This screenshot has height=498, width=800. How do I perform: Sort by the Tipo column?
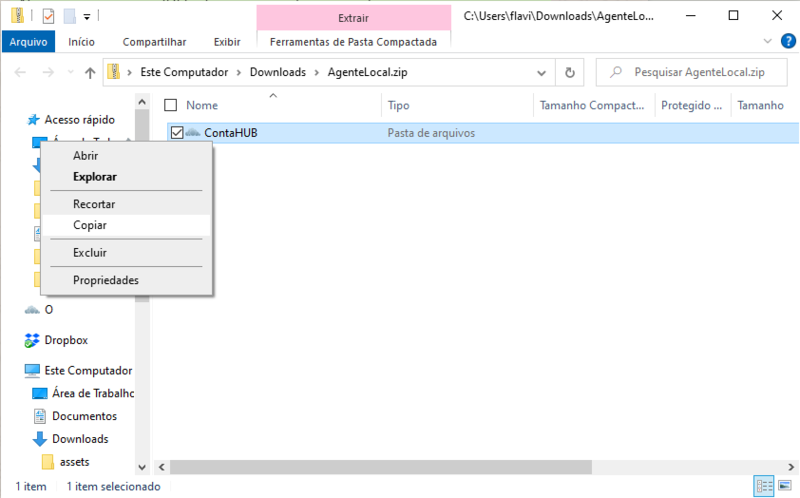pos(398,105)
